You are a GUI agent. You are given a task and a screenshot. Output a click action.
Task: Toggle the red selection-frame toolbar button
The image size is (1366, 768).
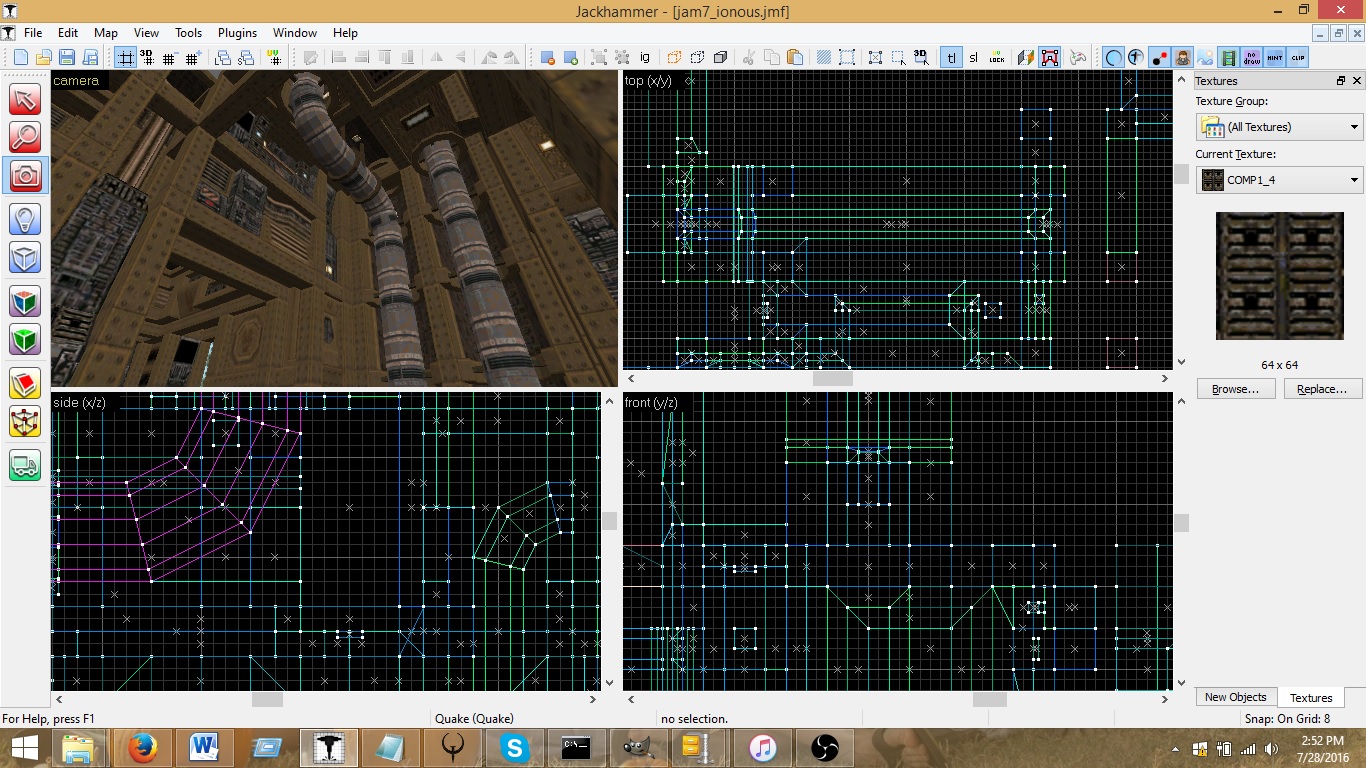(1049, 57)
